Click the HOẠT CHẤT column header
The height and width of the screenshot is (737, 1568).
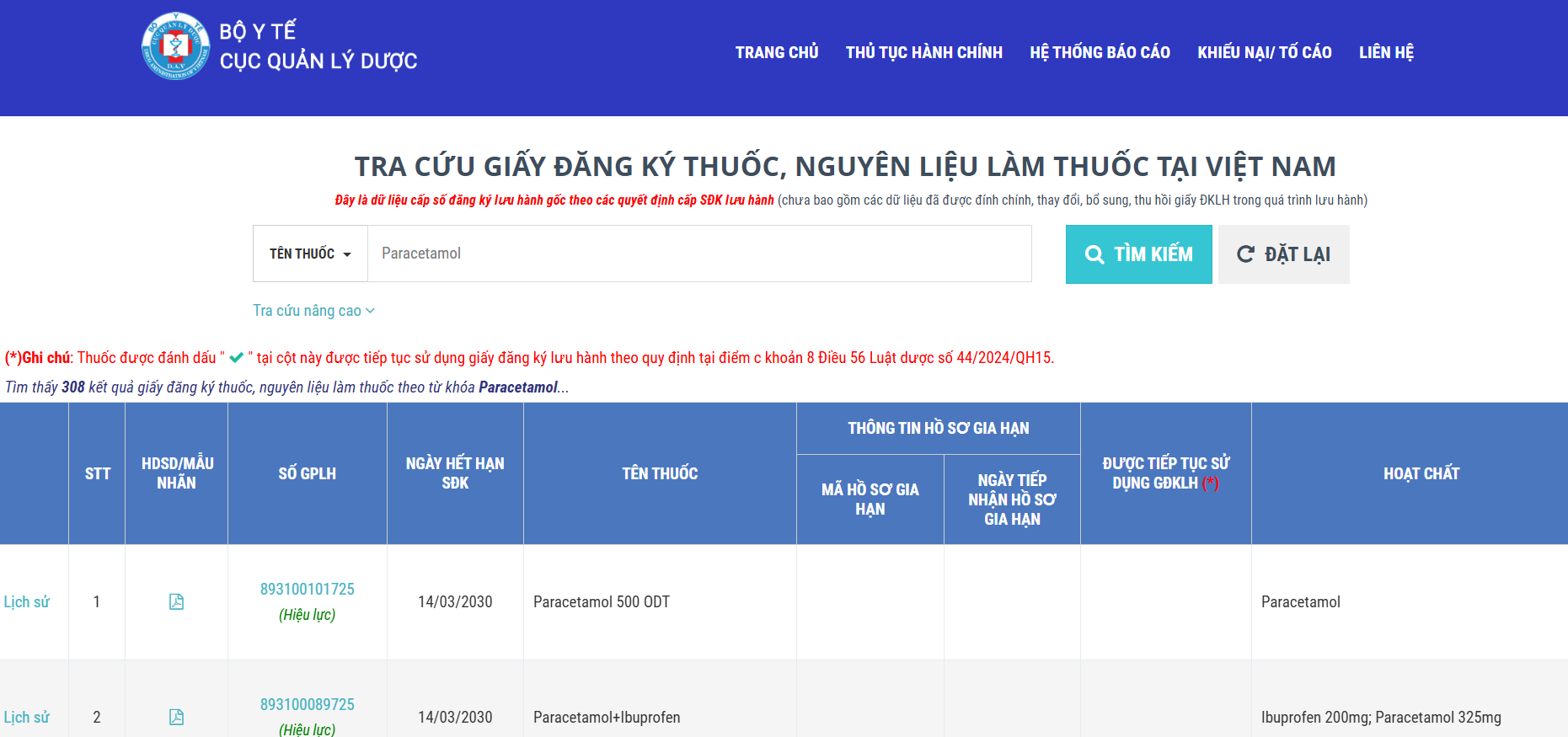(x=1421, y=473)
